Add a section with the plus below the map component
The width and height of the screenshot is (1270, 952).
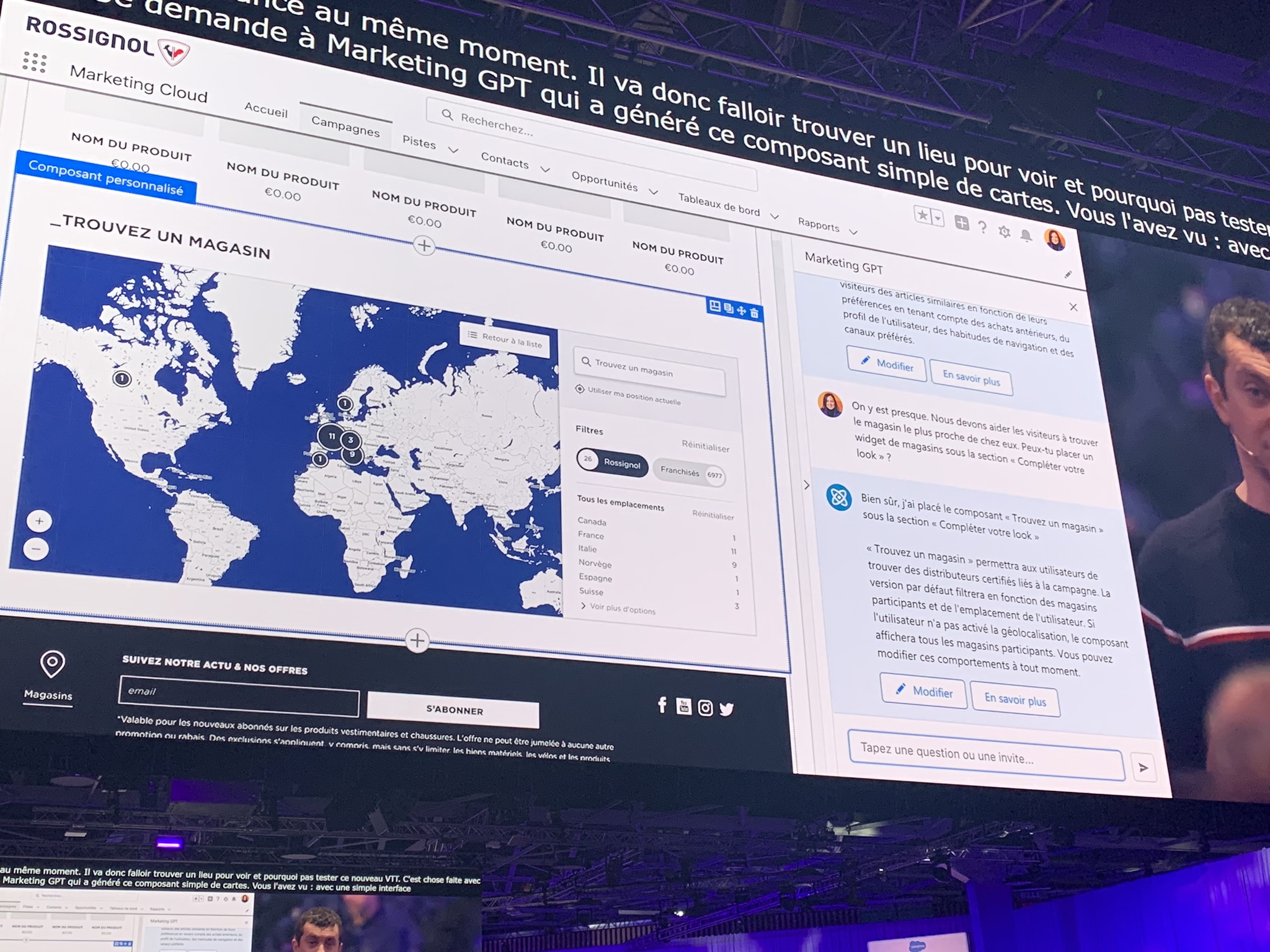click(x=417, y=640)
